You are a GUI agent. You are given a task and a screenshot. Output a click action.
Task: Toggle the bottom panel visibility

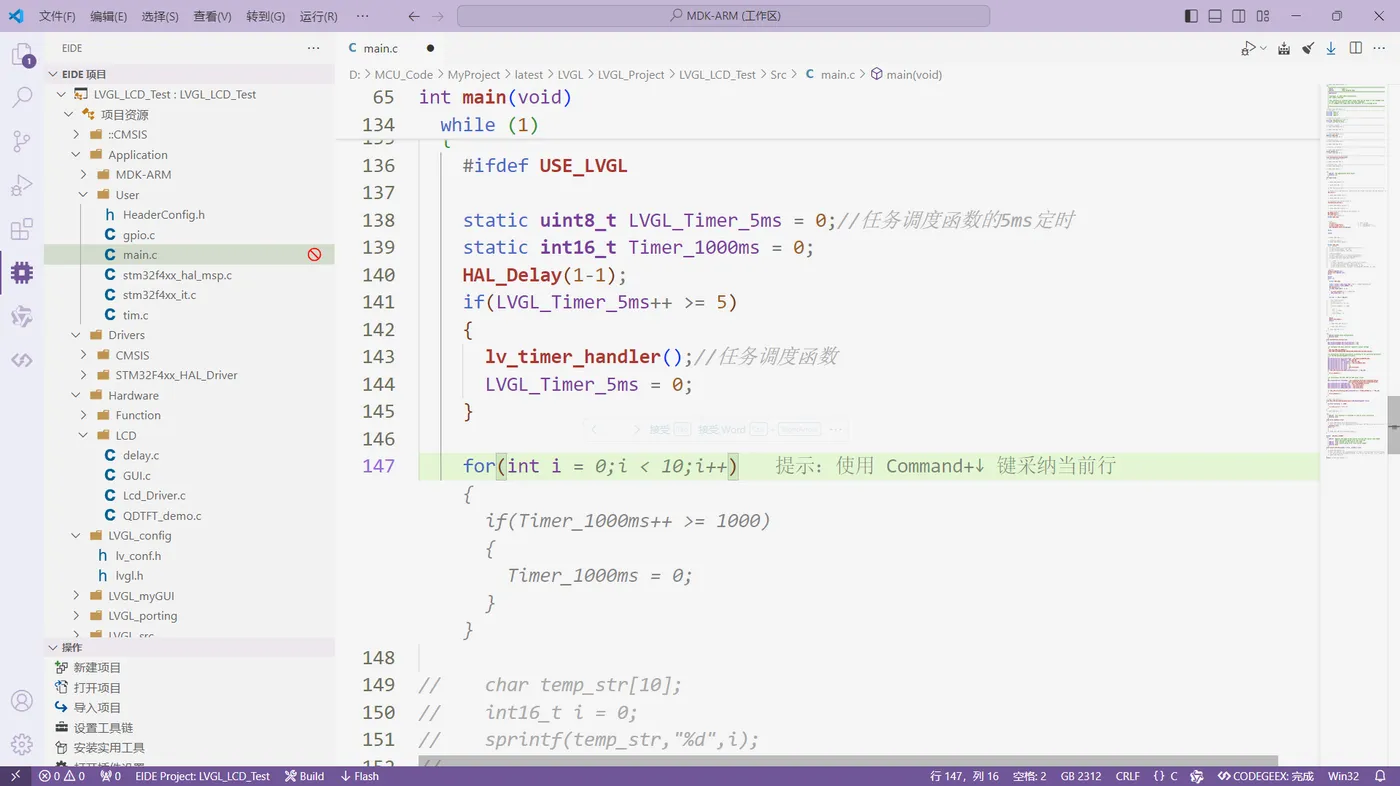click(1215, 16)
